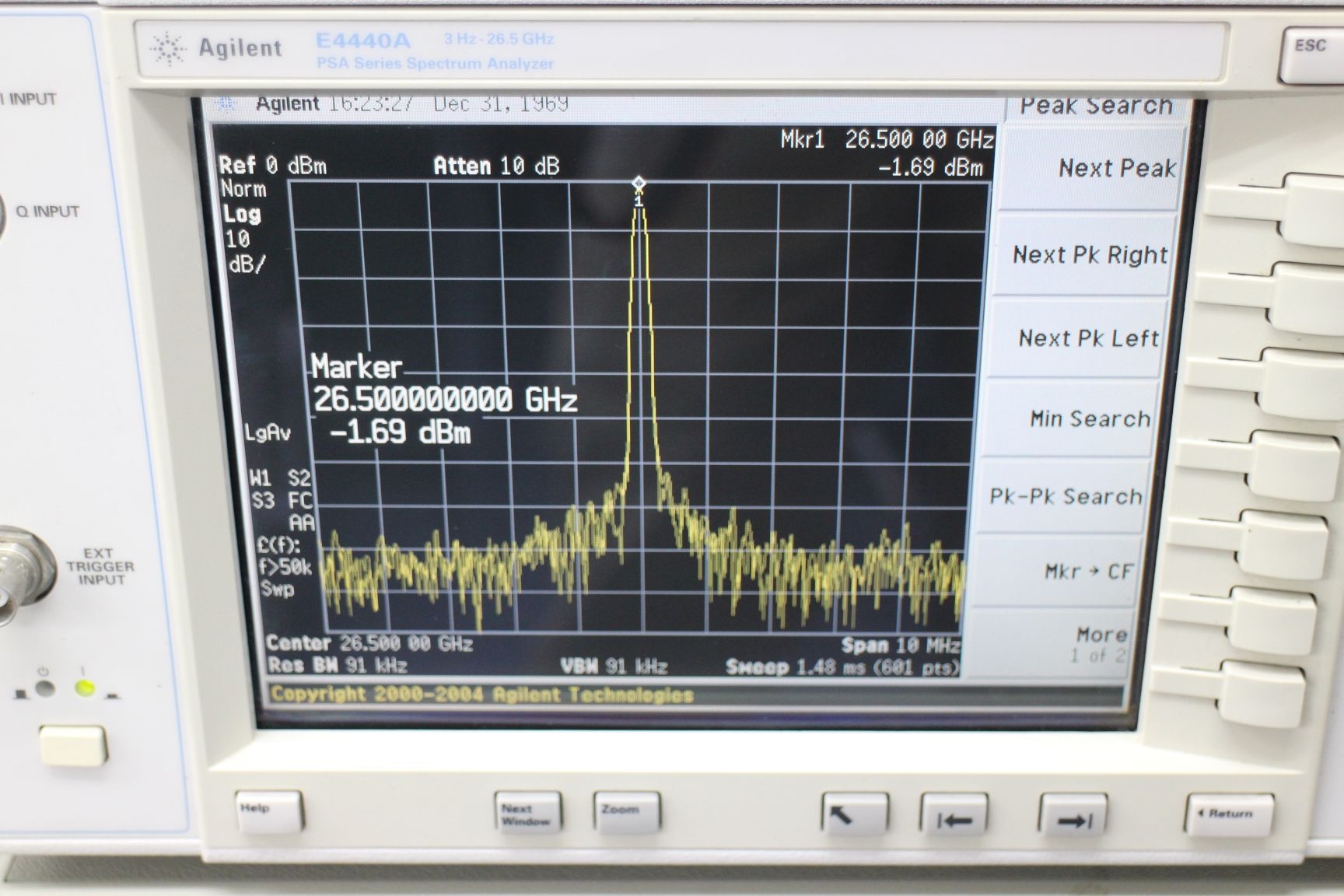Select the Next Peak softkey label
This screenshot has height=896, width=1344.
pyautogui.click(x=1117, y=168)
